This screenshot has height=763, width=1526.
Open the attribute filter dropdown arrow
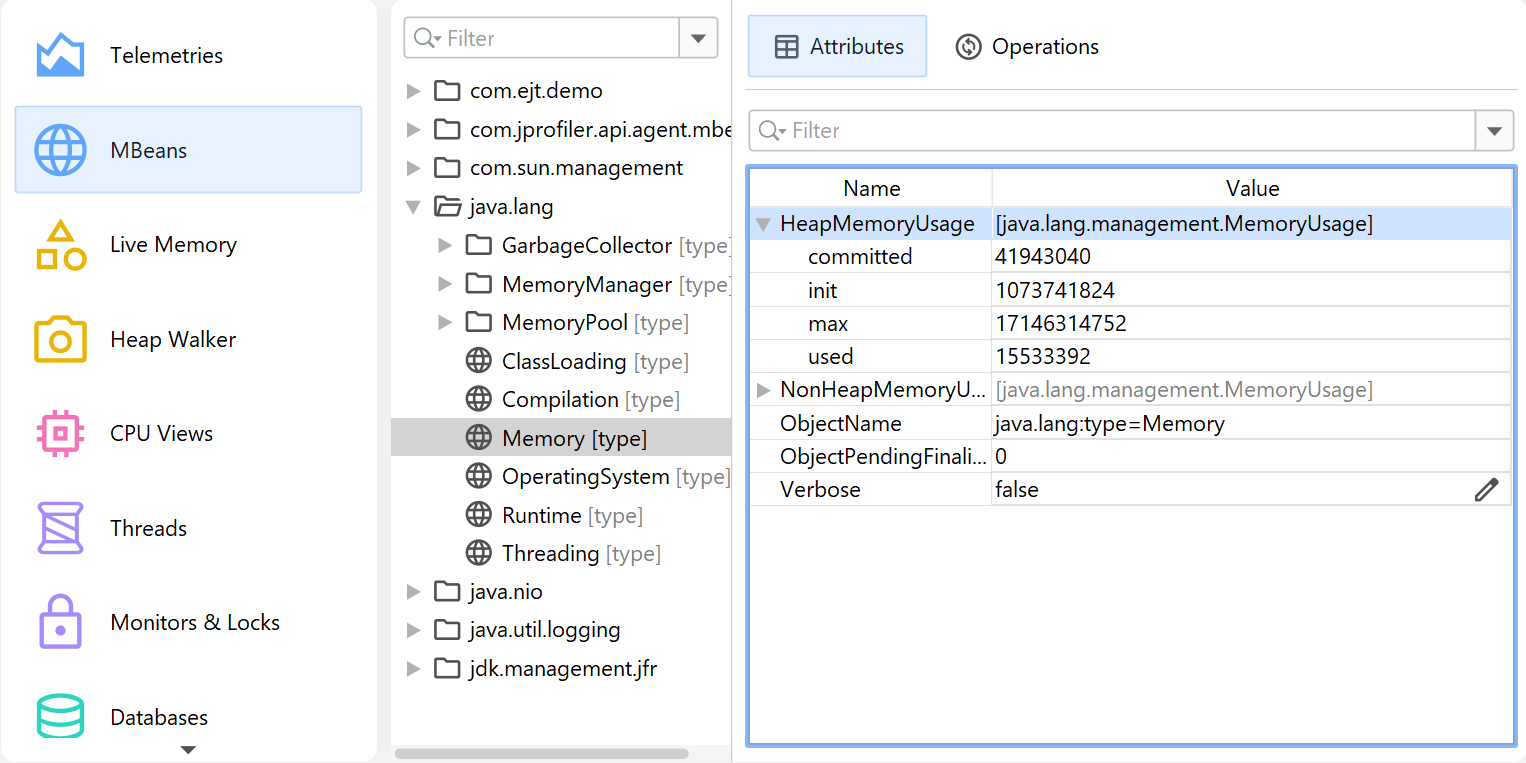click(1494, 131)
